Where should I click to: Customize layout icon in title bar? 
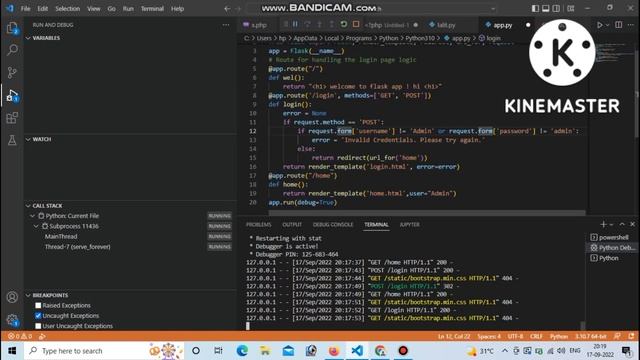tap(571, 9)
